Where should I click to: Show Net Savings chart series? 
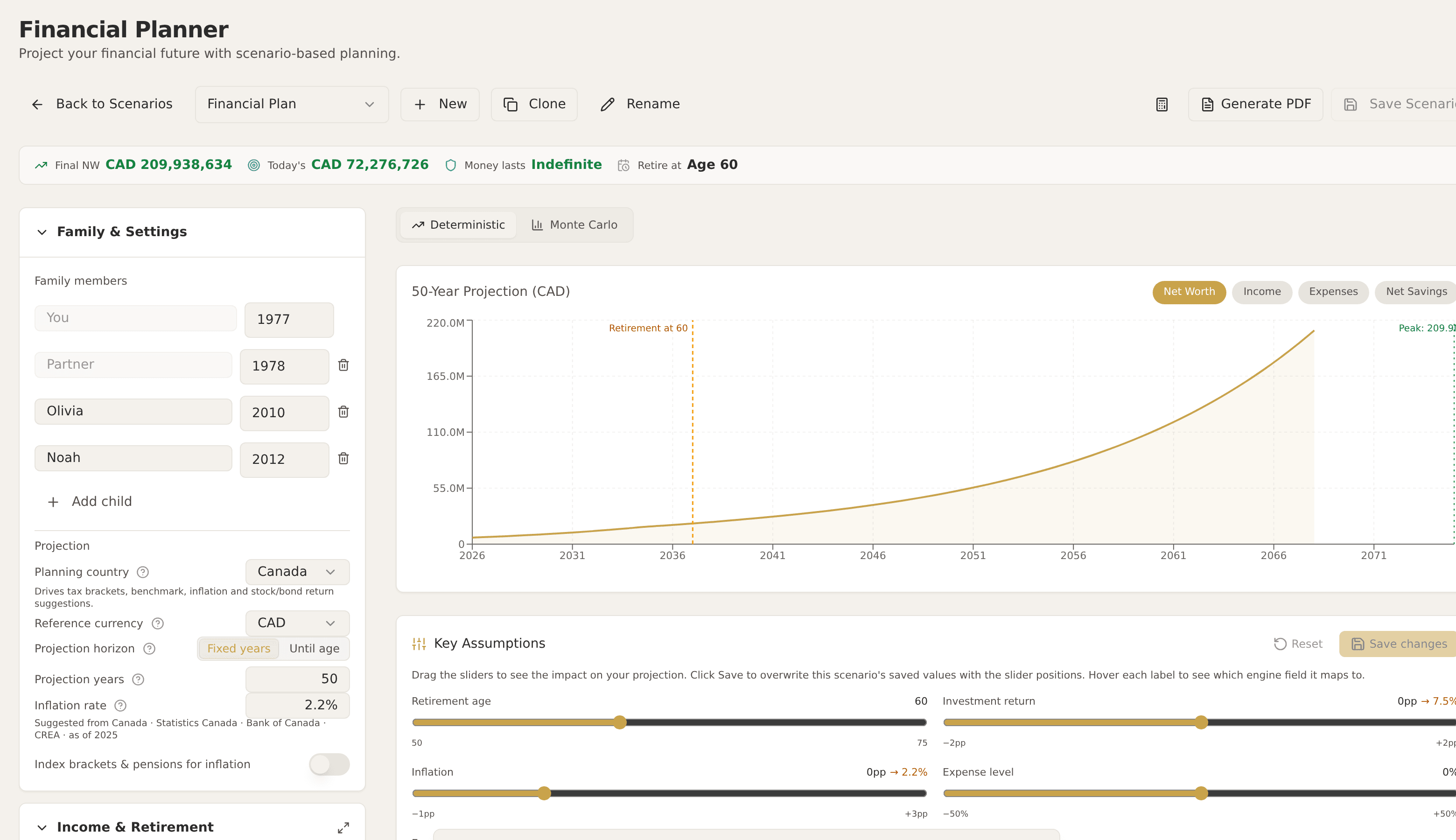pos(1416,292)
